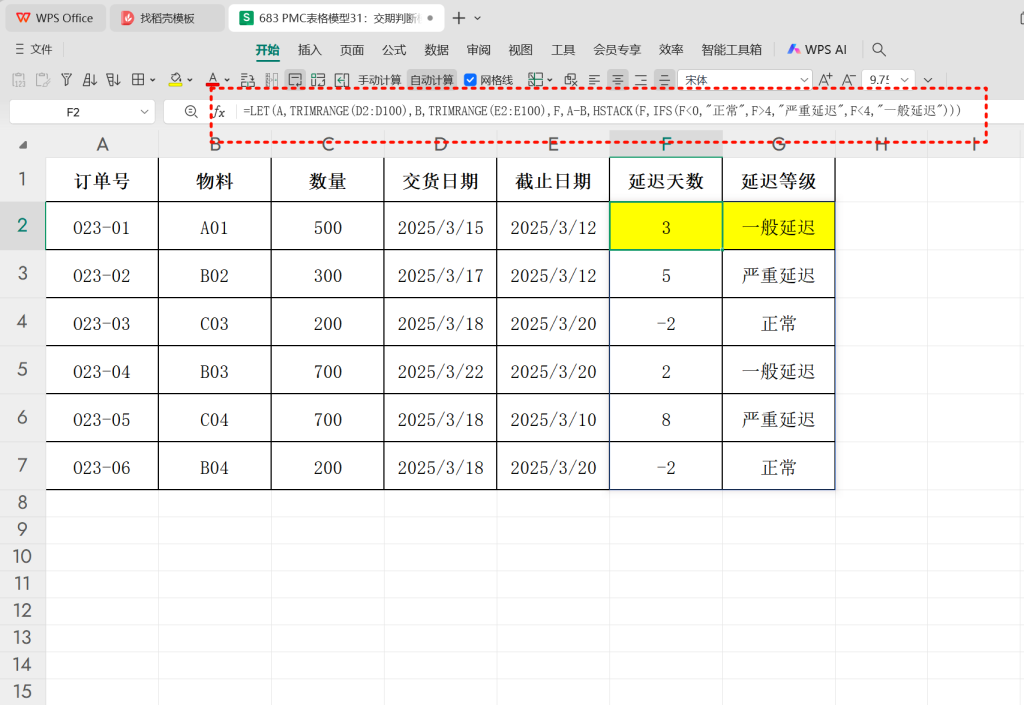Increase font size with A+ icon
Viewport: 1024px width, 705px height.
pos(825,80)
